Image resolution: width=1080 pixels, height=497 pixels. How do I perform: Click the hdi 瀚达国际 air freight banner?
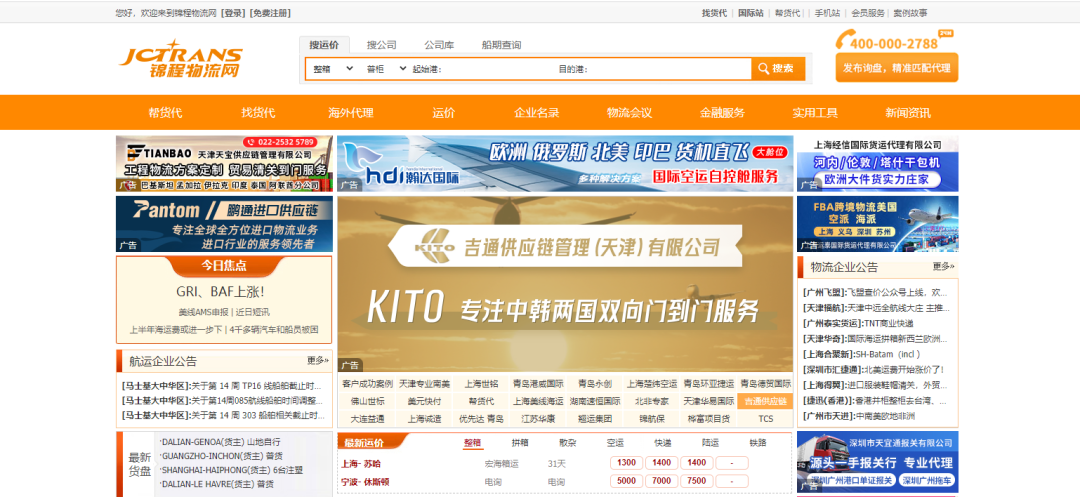tap(565, 163)
